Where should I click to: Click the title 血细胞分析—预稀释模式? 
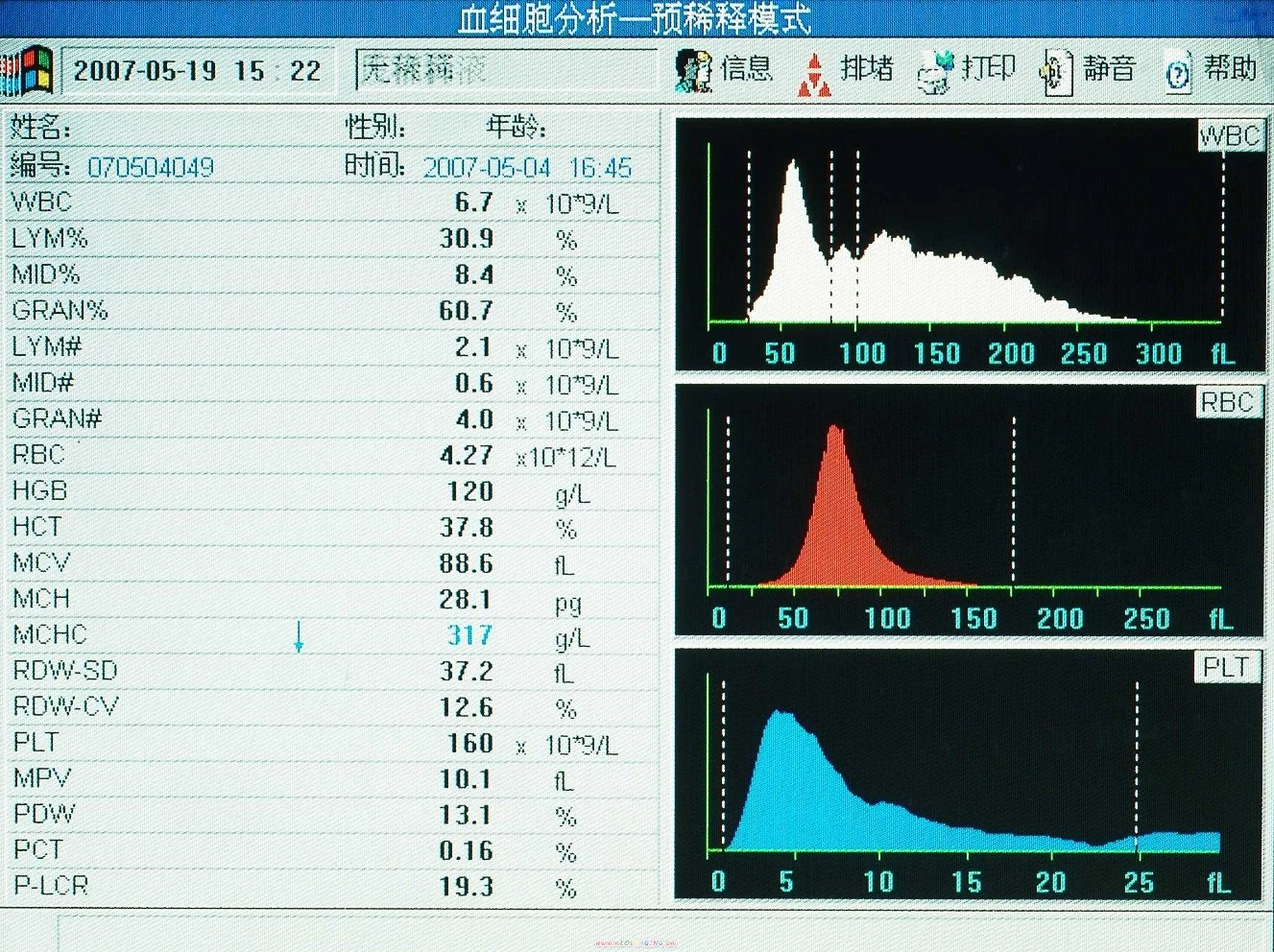coord(635,19)
